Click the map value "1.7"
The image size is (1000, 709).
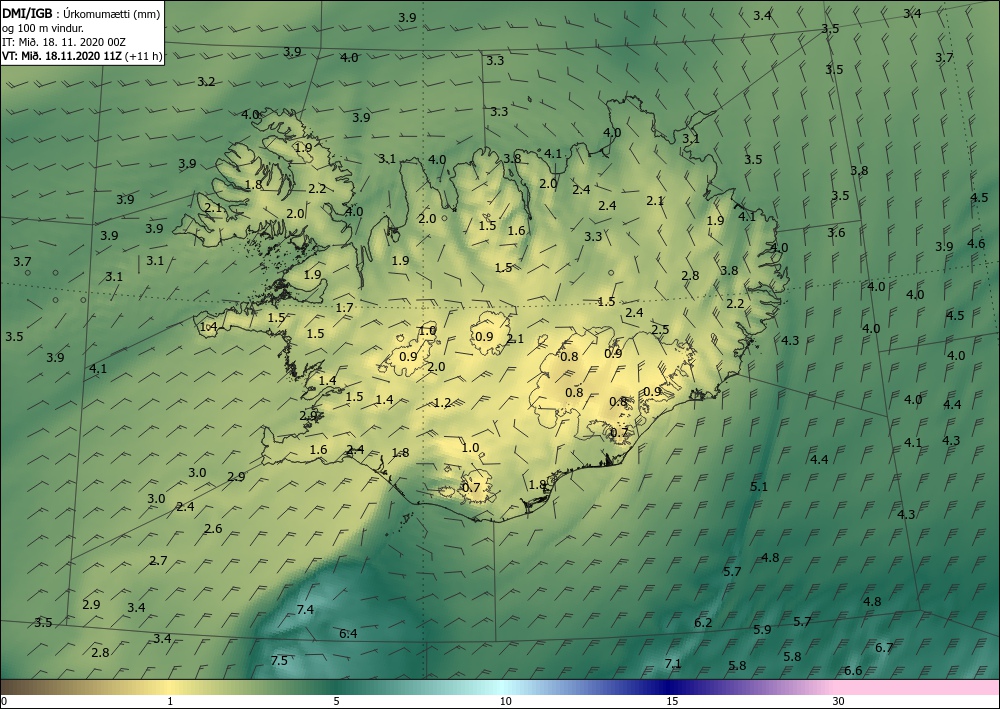click(x=344, y=308)
